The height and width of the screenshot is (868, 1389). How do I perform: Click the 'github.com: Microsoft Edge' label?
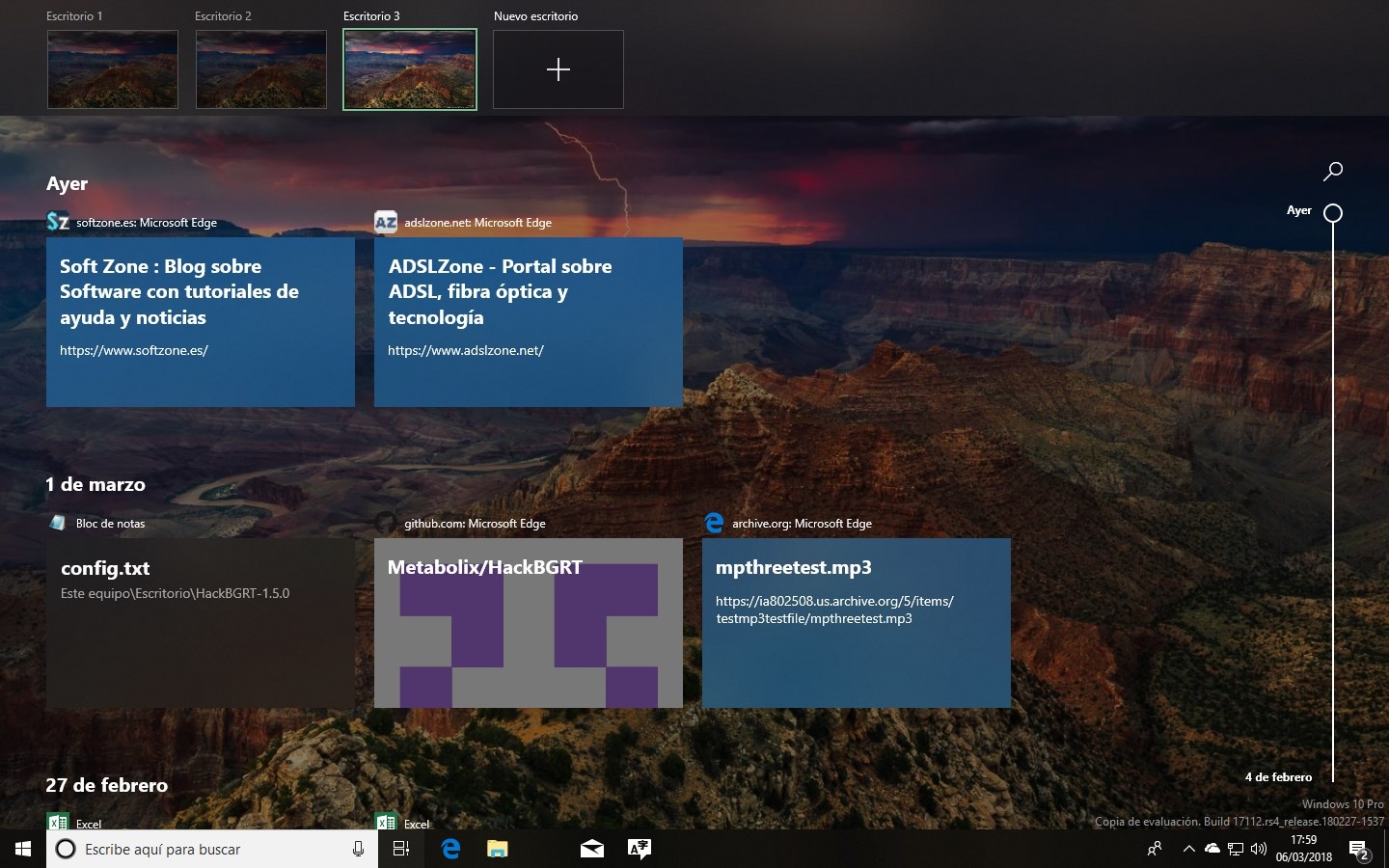click(475, 524)
